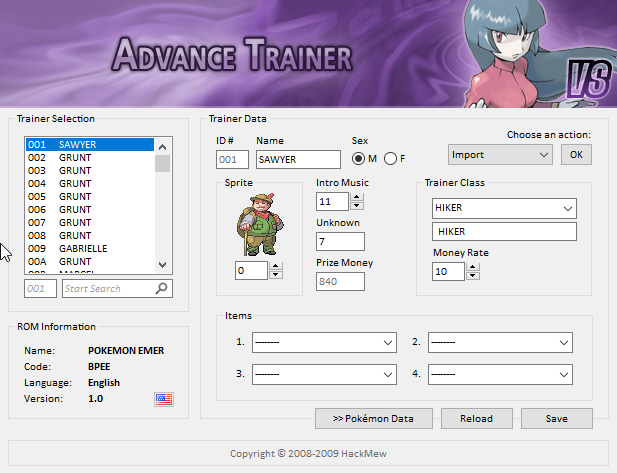Click the Prize Money field

tap(340, 281)
